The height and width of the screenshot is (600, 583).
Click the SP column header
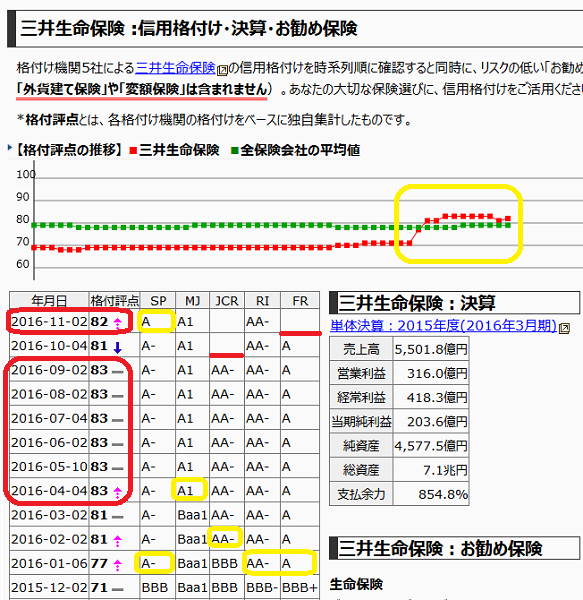point(158,301)
